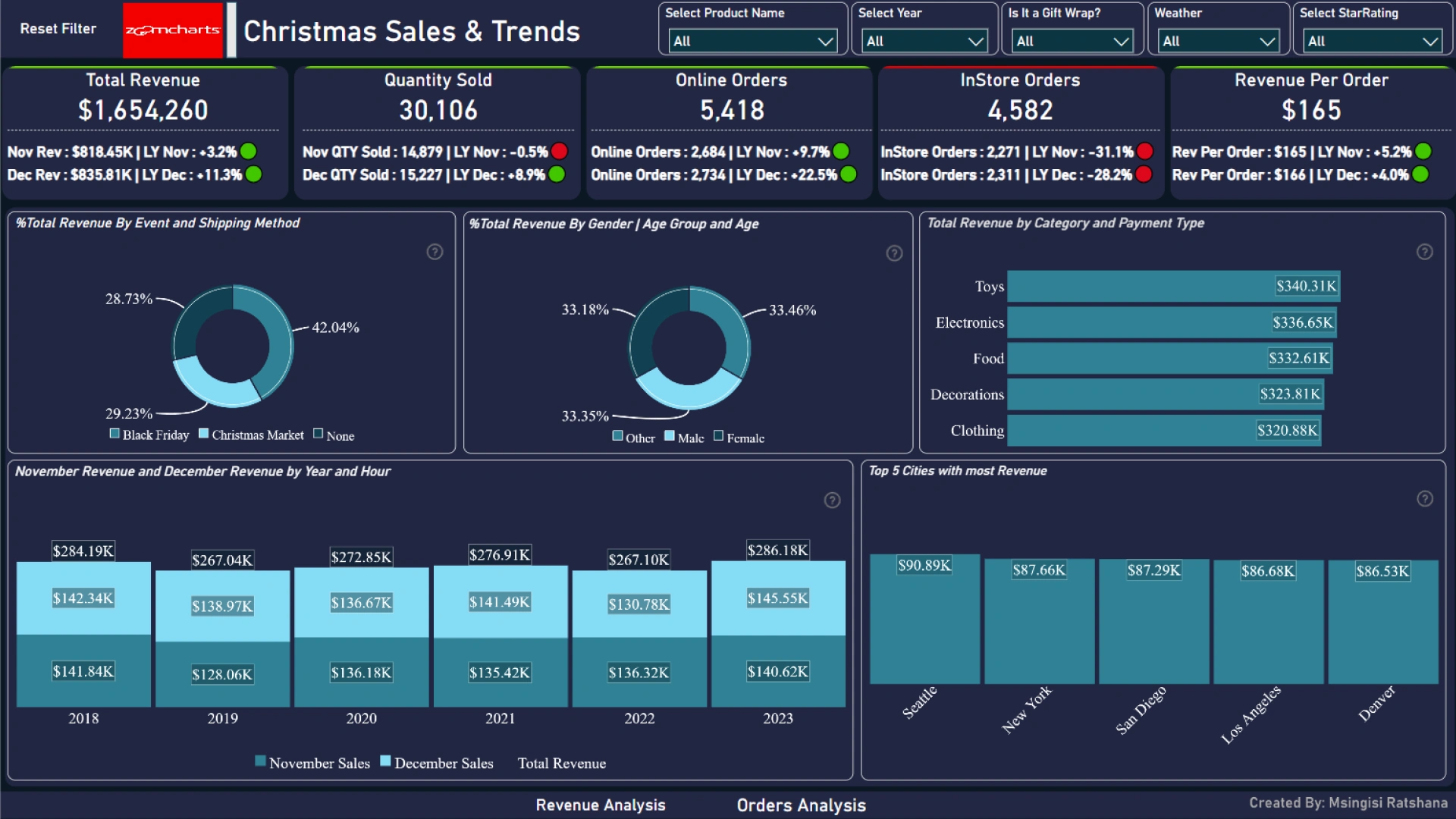Toggle Total Revenue legend item
Screen dimensions: 1456x819
pyautogui.click(x=562, y=763)
